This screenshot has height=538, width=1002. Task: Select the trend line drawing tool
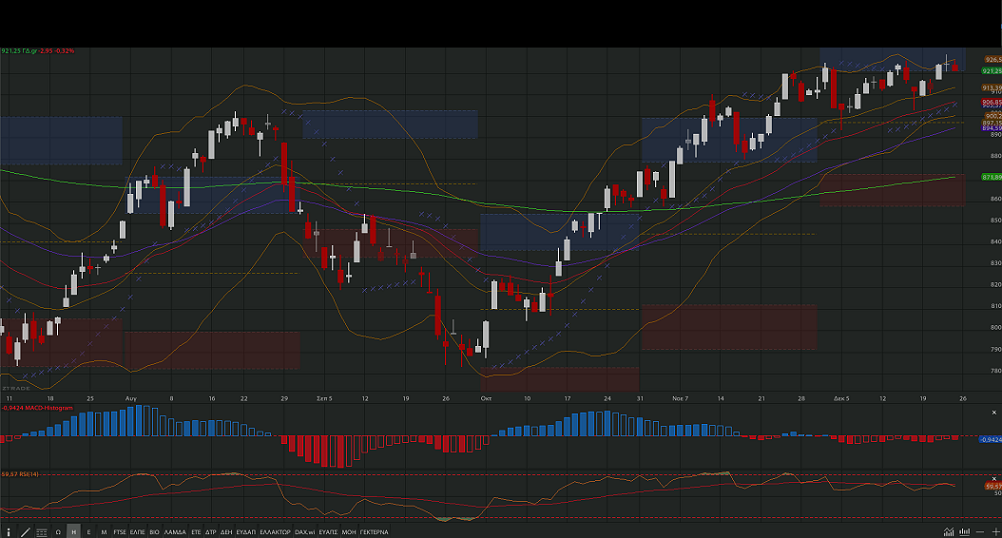(x=26, y=532)
